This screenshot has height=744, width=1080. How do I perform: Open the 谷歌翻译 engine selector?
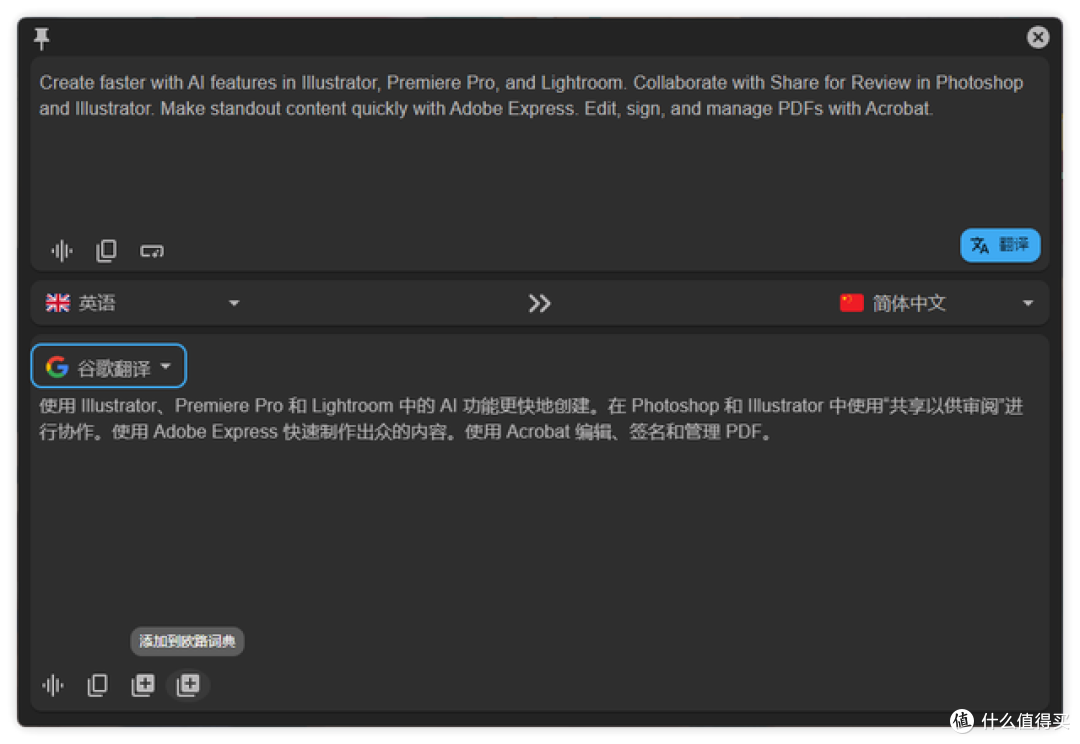pyautogui.click(x=109, y=366)
